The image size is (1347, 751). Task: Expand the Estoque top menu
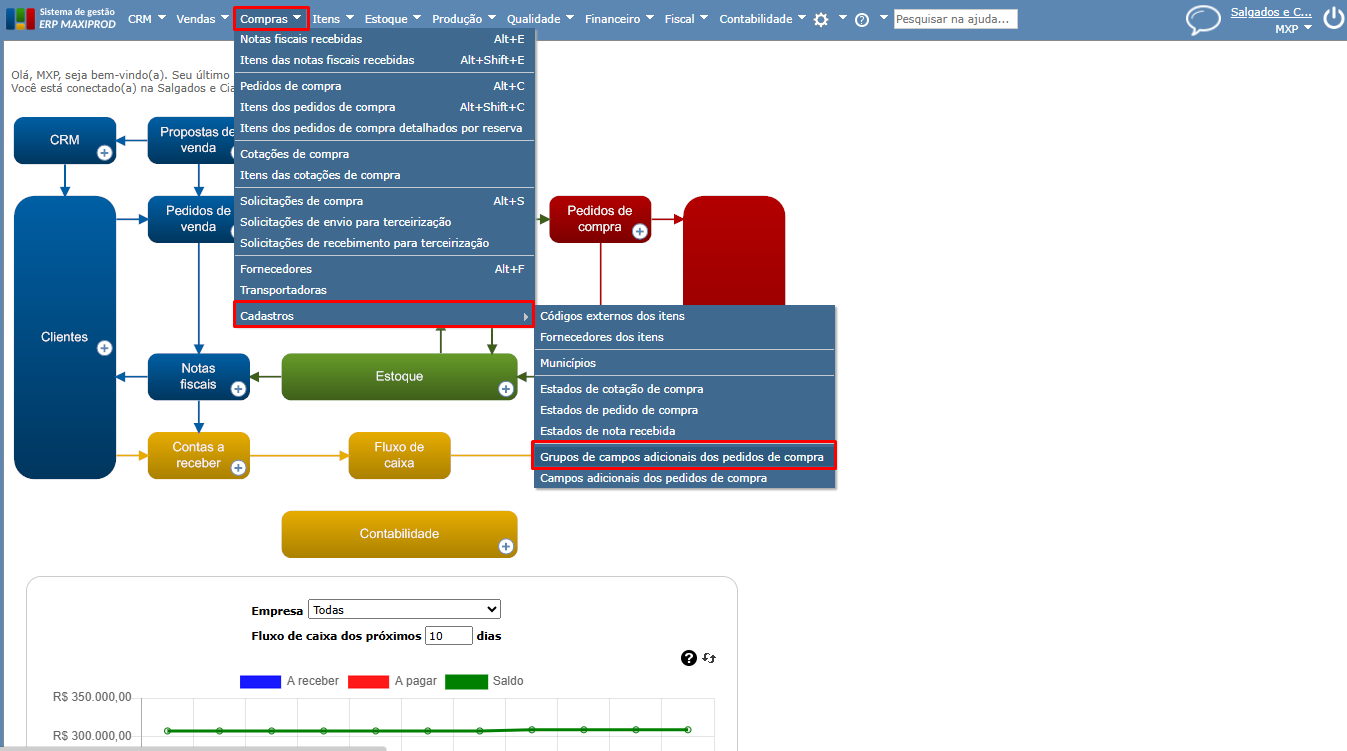tap(393, 19)
